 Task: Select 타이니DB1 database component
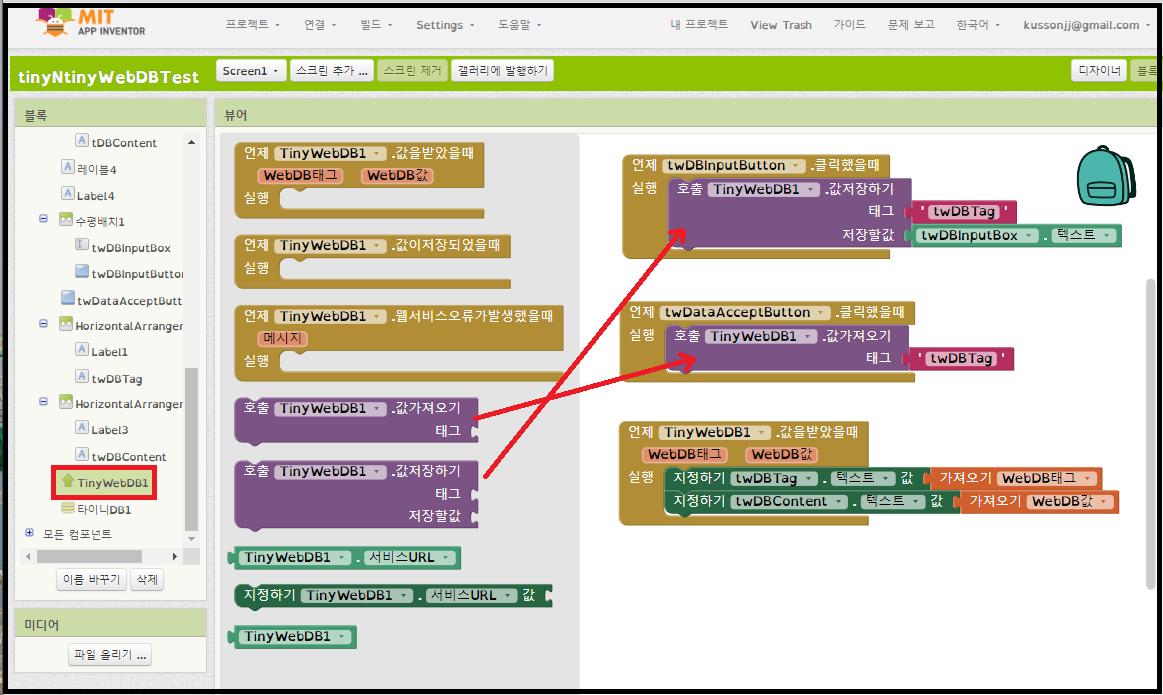tap(104, 510)
